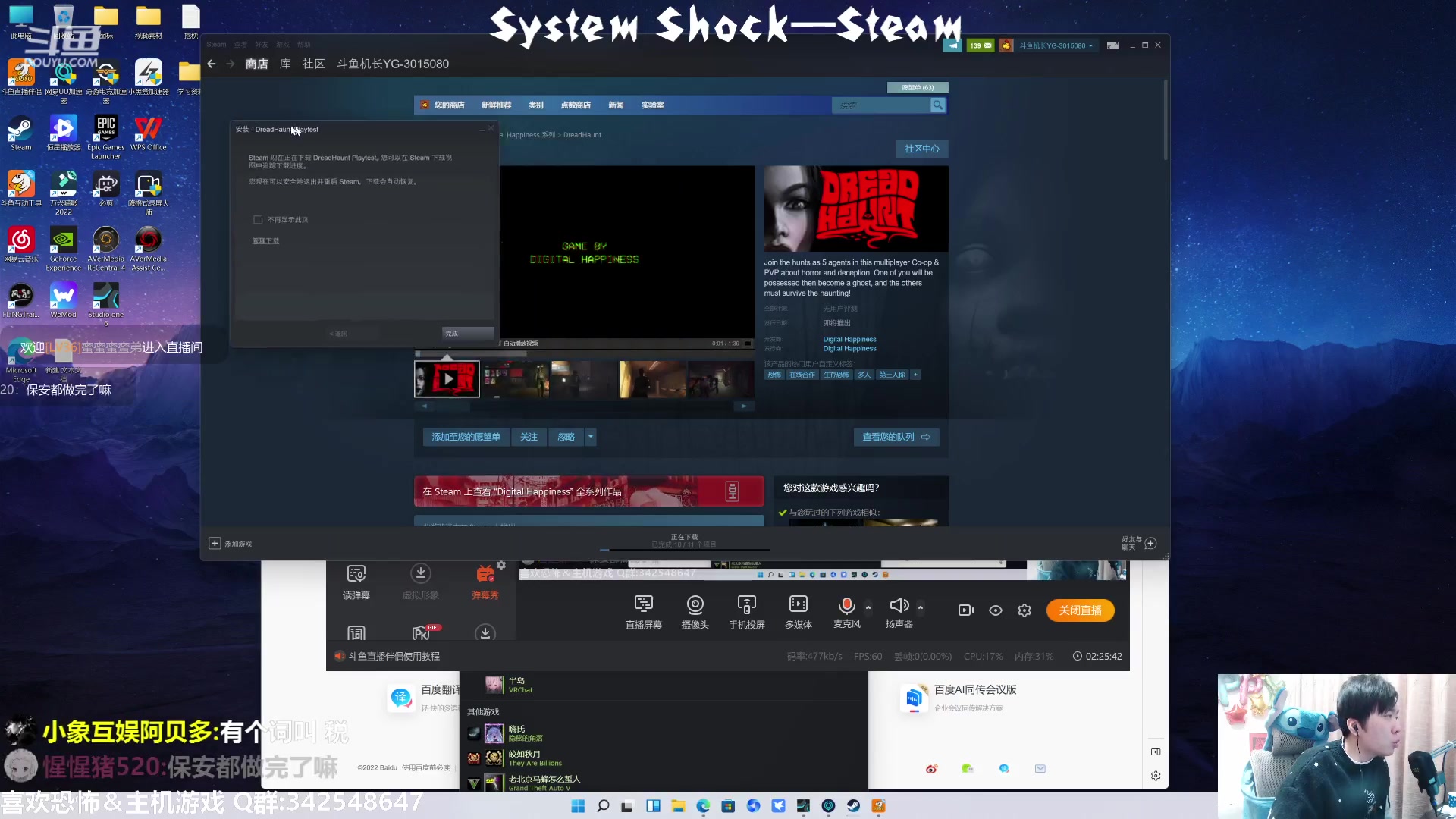Select the live screen capture source (直播屏幕)
Viewport: 1456px width, 819px height.
pyautogui.click(x=644, y=612)
